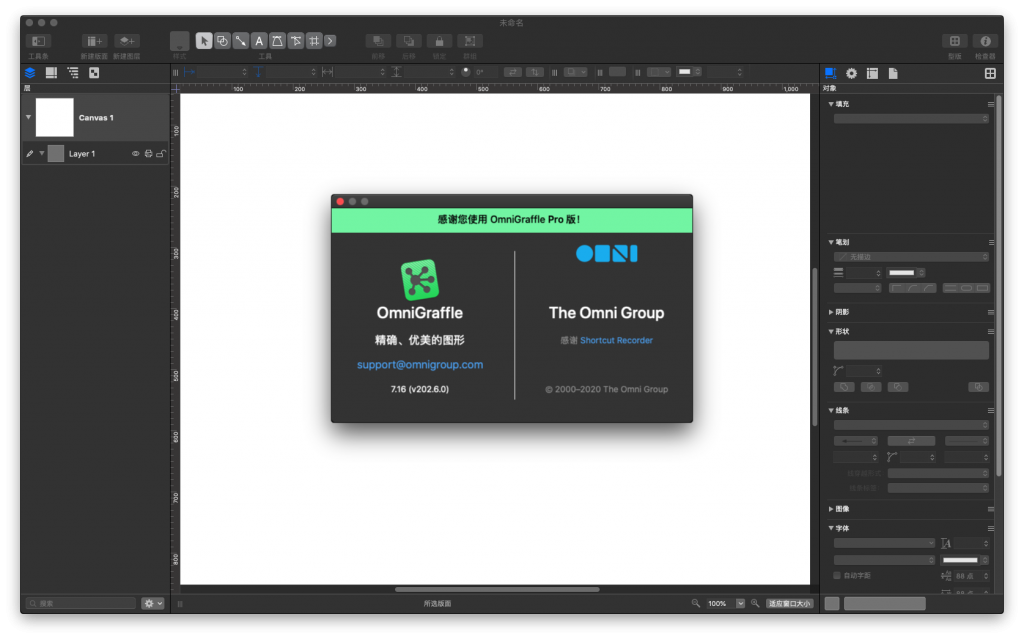Click the flip vertical button
Image resolution: width=1024 pixels, height=639 pixels.
[535, 73]
